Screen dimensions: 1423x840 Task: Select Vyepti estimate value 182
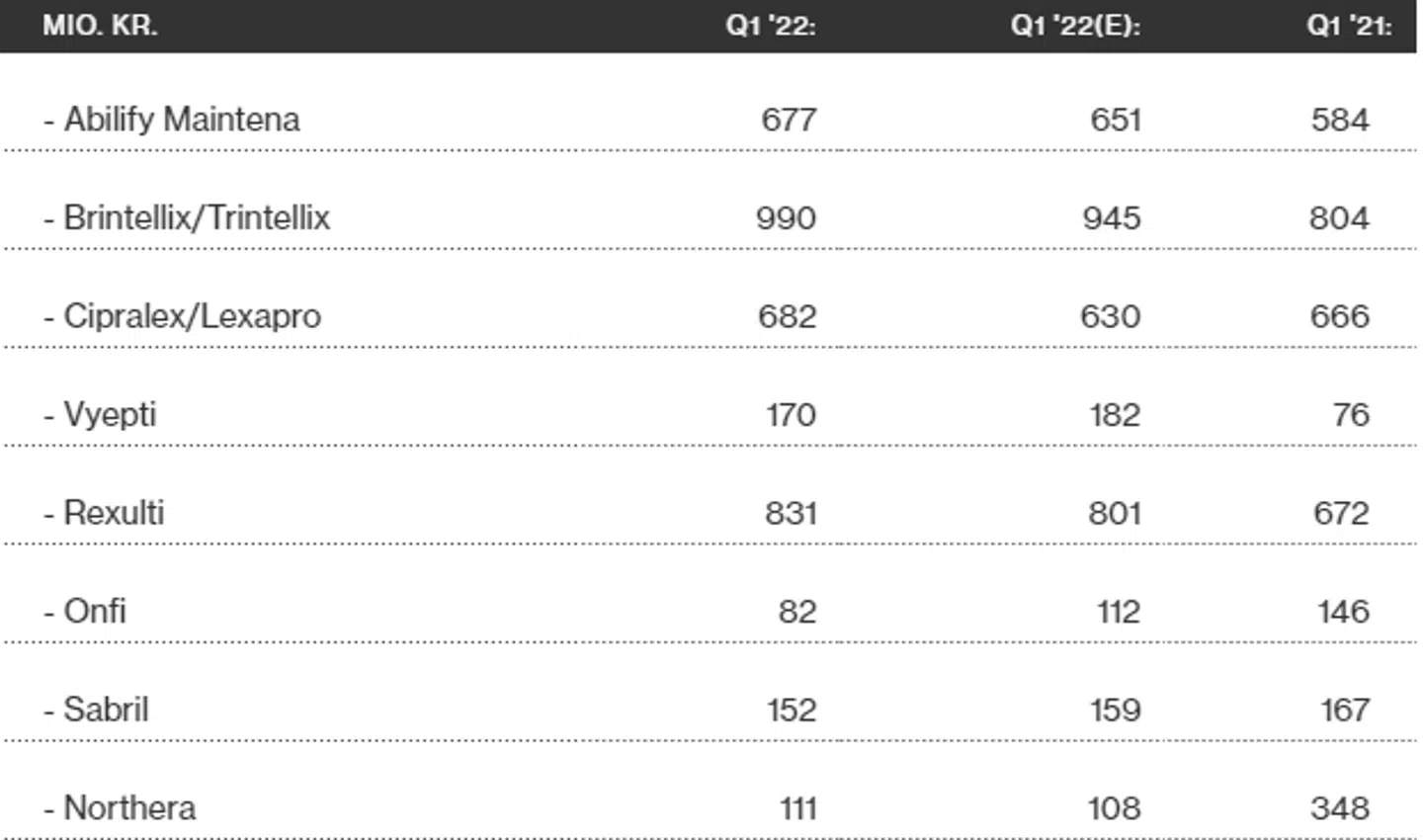1115,414
